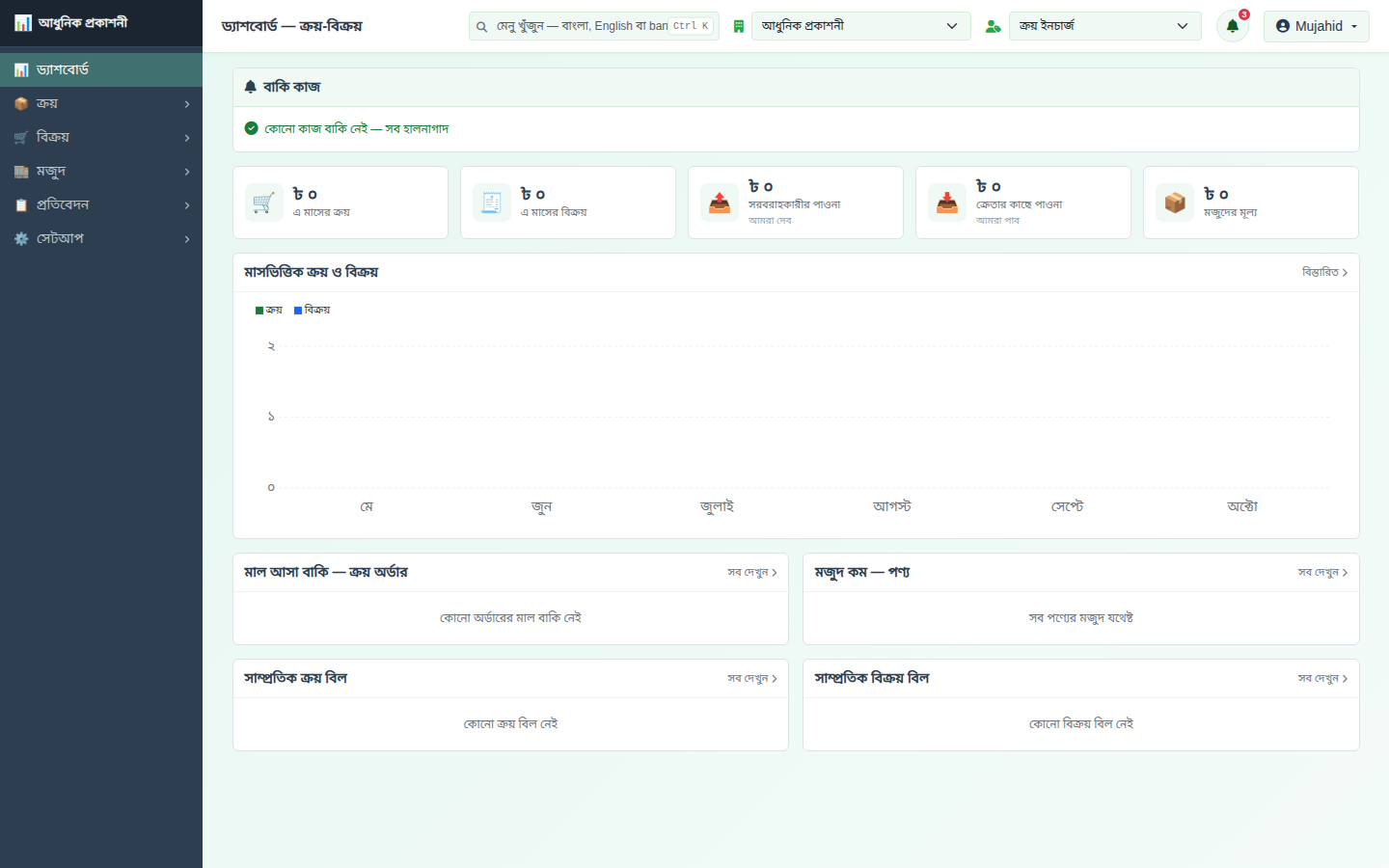Viewport: 1389px width, 868px height.
Task: Click the বিস্তারিত link on the monthly chart
Action: coord(1324,273)
